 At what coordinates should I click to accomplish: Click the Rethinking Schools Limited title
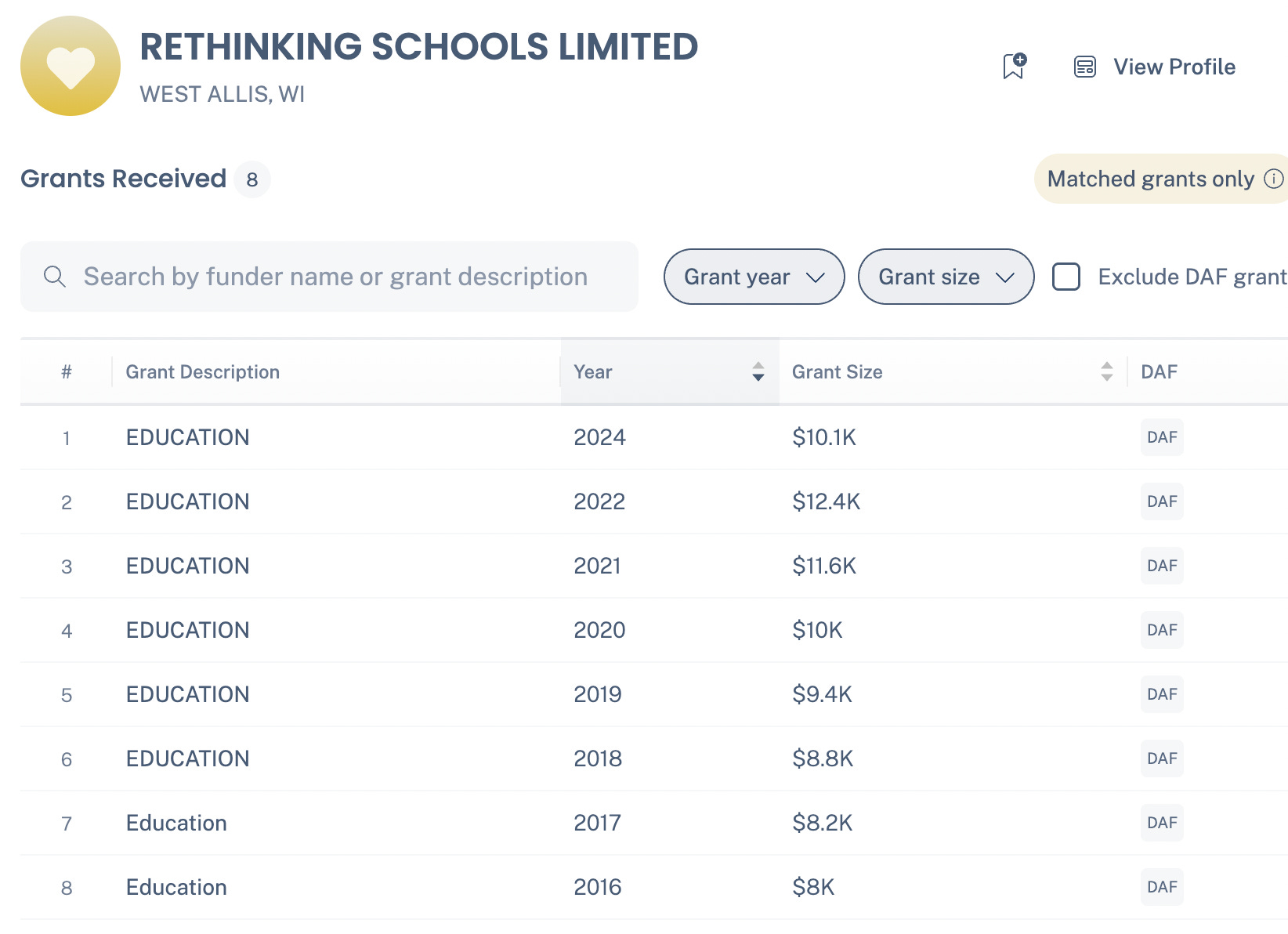418,46
